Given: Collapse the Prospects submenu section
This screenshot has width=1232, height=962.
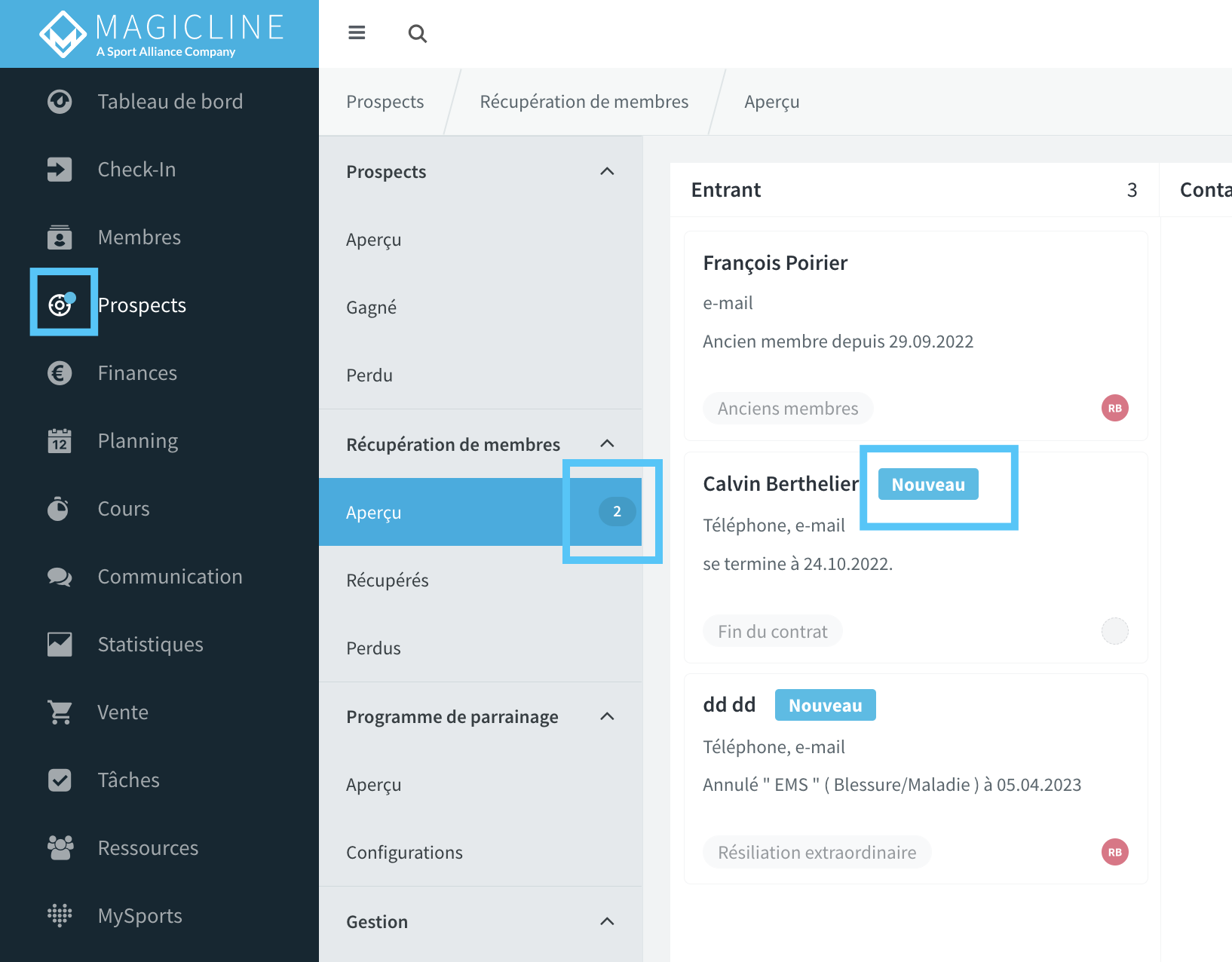Looking at the screenshot, I should [607, 171].
